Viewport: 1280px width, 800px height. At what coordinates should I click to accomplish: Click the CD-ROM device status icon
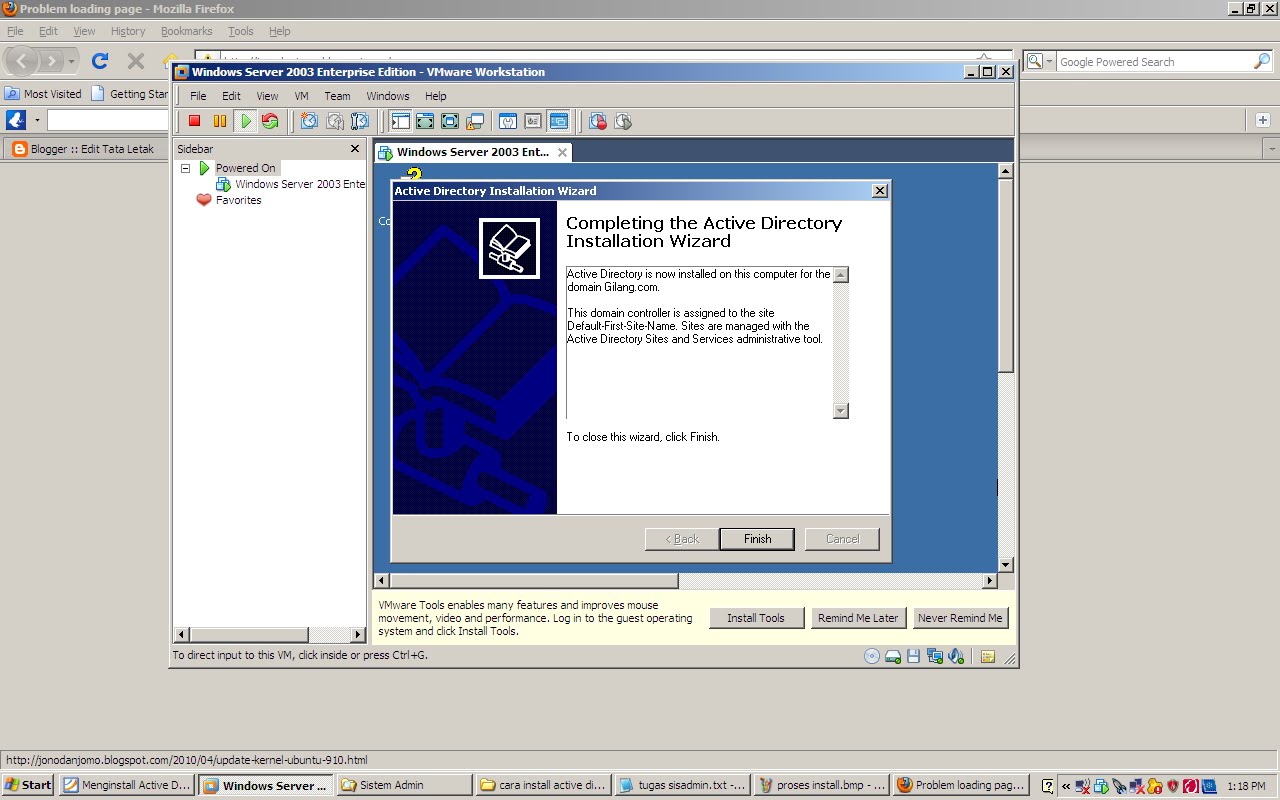click(x=872, y=656)
